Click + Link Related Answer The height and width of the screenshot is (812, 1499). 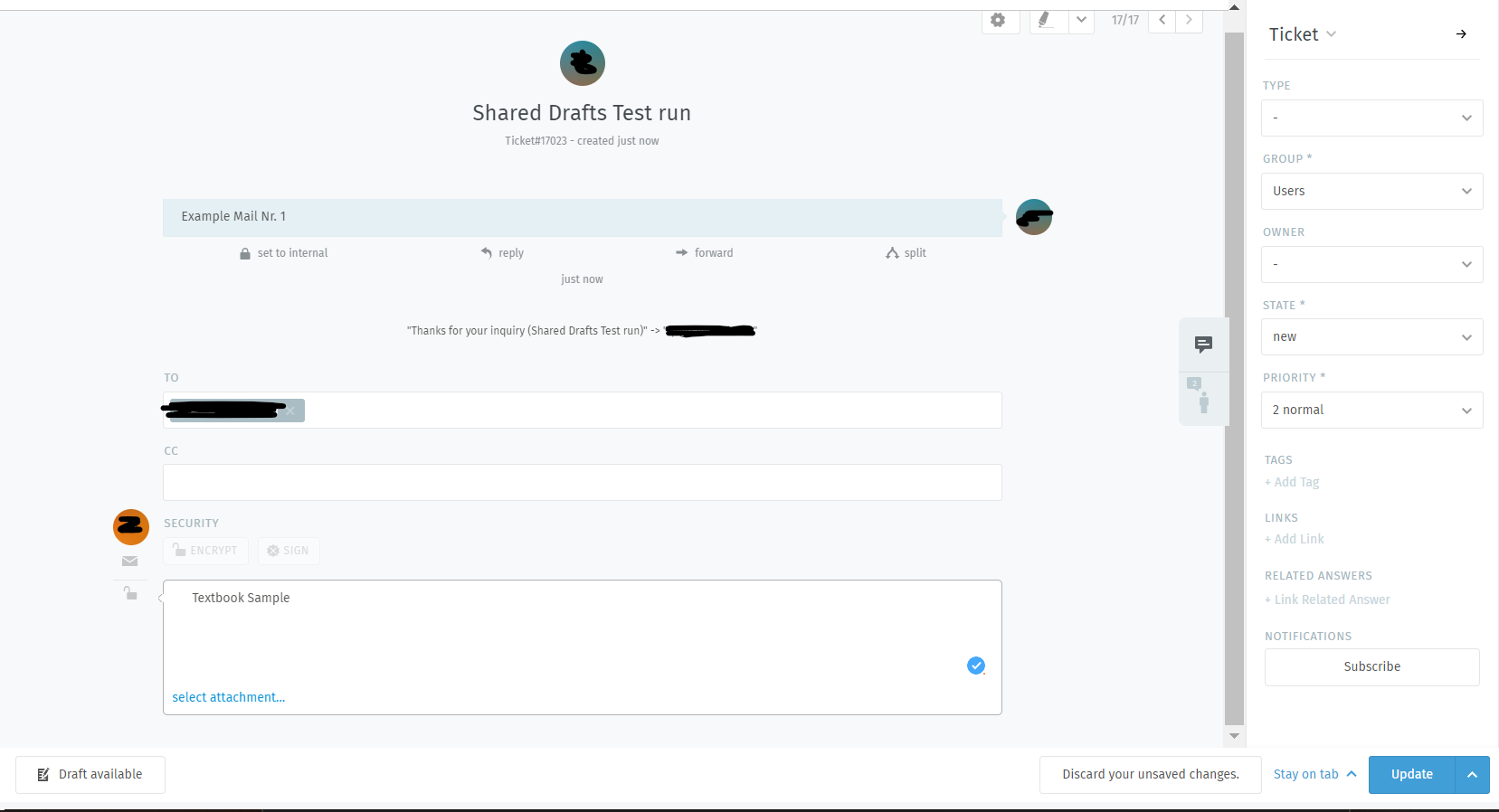click(x=1327, y=600)
